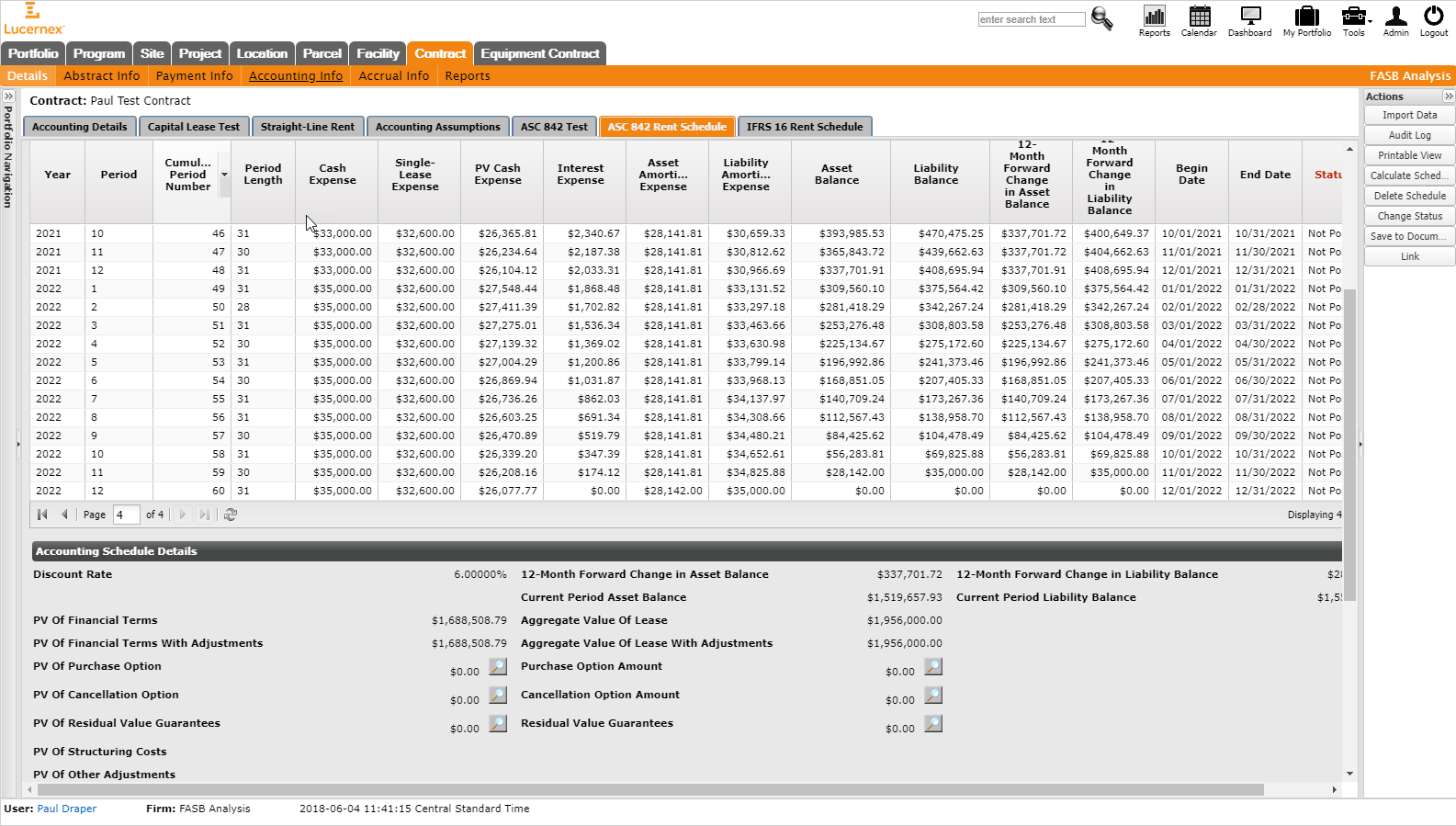Open the Capital Lease Test tab
The width and height of the screenshot is (1456, 826).
pos(194,127)
